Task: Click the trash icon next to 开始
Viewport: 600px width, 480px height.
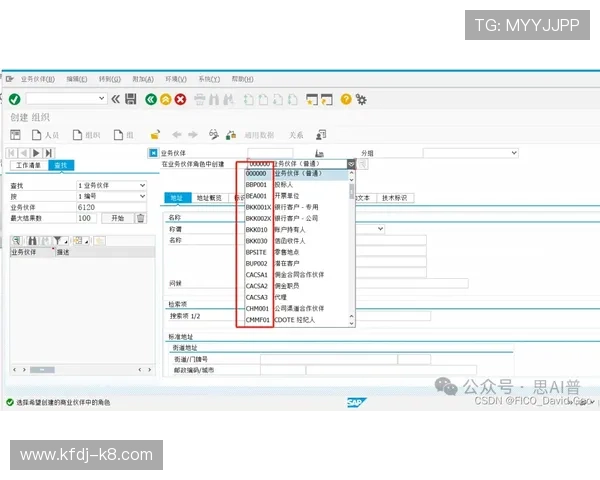Action: [x=141, y=218]
